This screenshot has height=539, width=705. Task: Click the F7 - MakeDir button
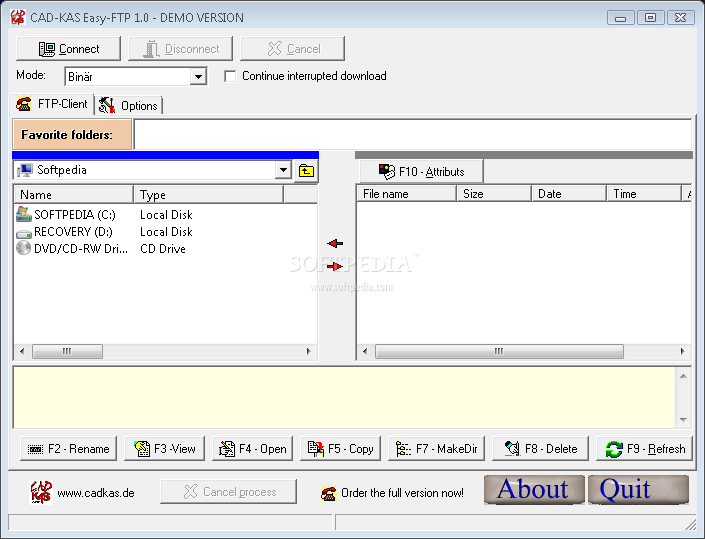tap(436, 449)
